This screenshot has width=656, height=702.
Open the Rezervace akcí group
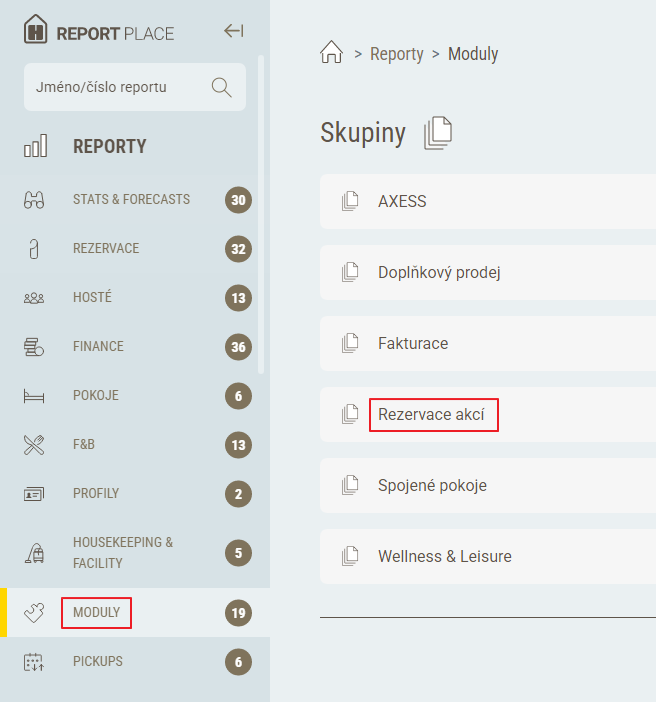pos(431,414)
